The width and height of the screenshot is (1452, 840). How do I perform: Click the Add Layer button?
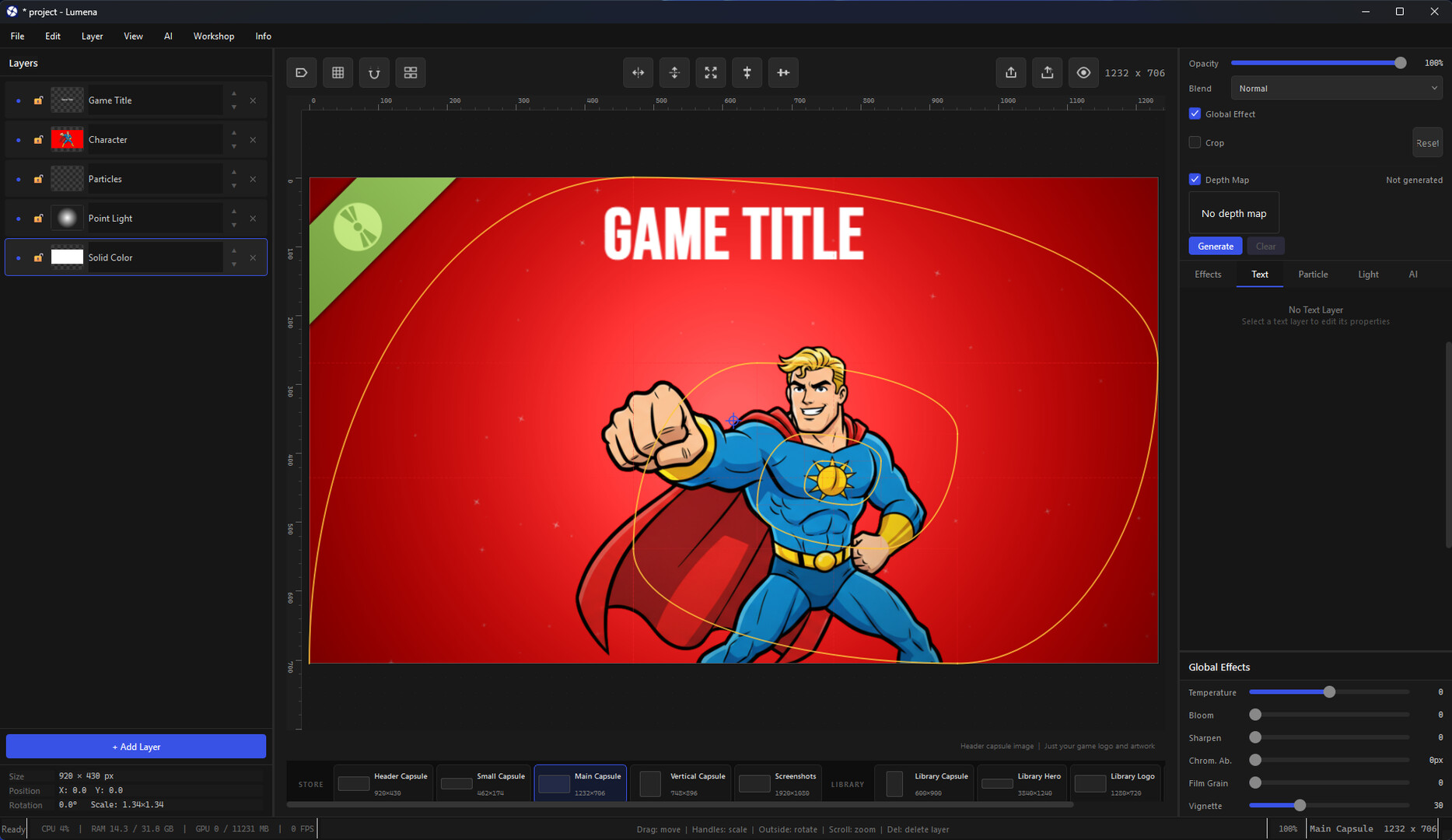(x=136, y=747)
